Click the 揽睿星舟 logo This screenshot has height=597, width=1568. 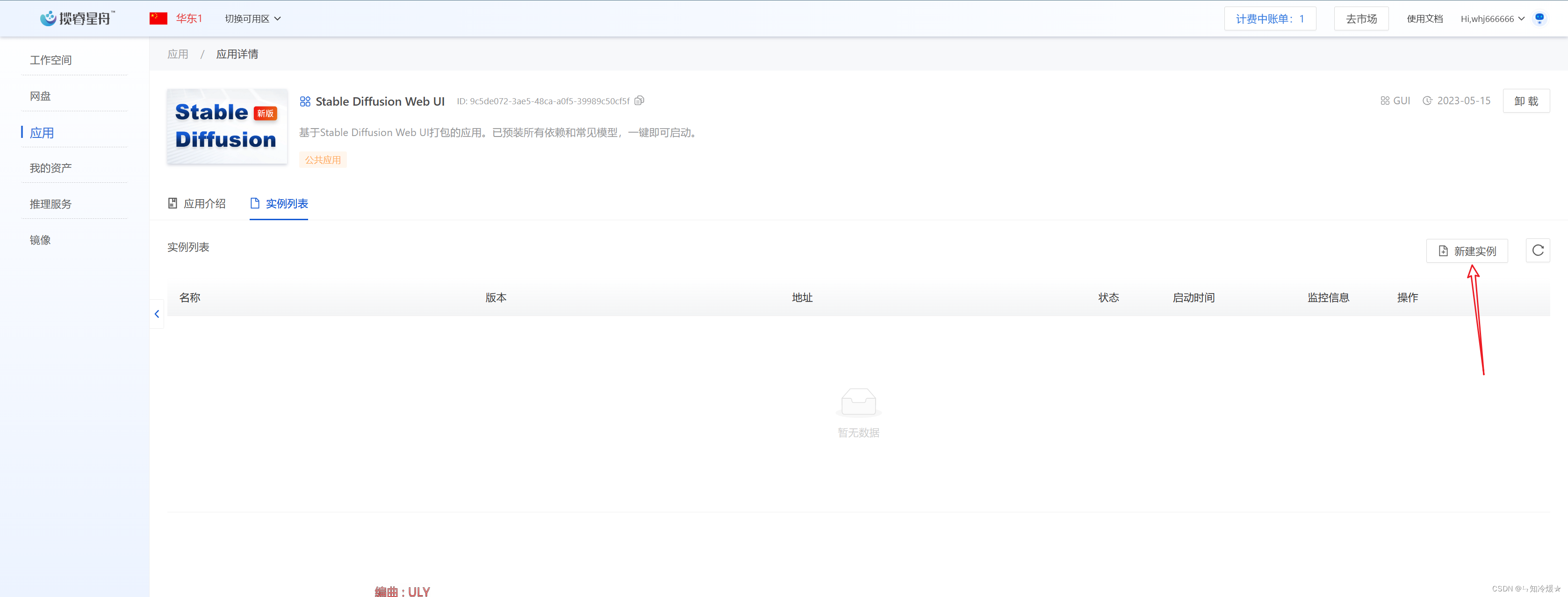pyautogui.click(x=77, y=18)
